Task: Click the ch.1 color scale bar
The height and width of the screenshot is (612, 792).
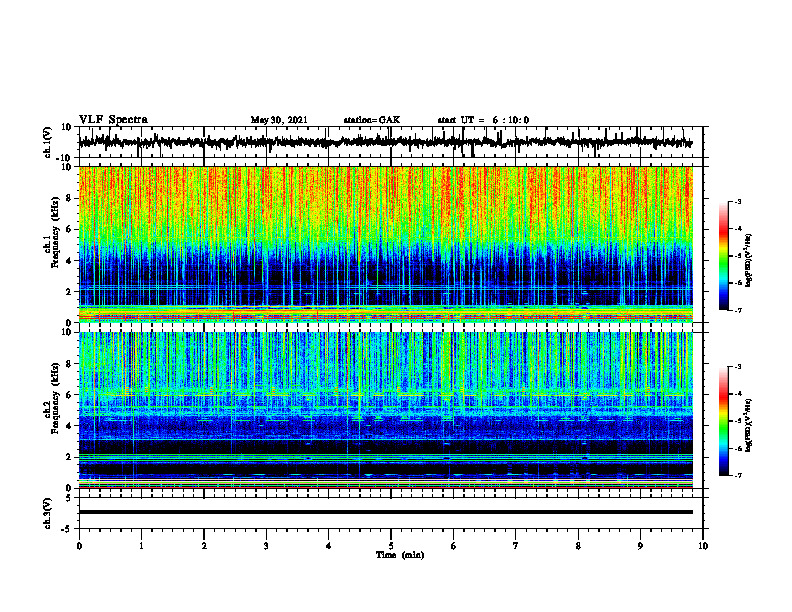Action: (723, 256)
